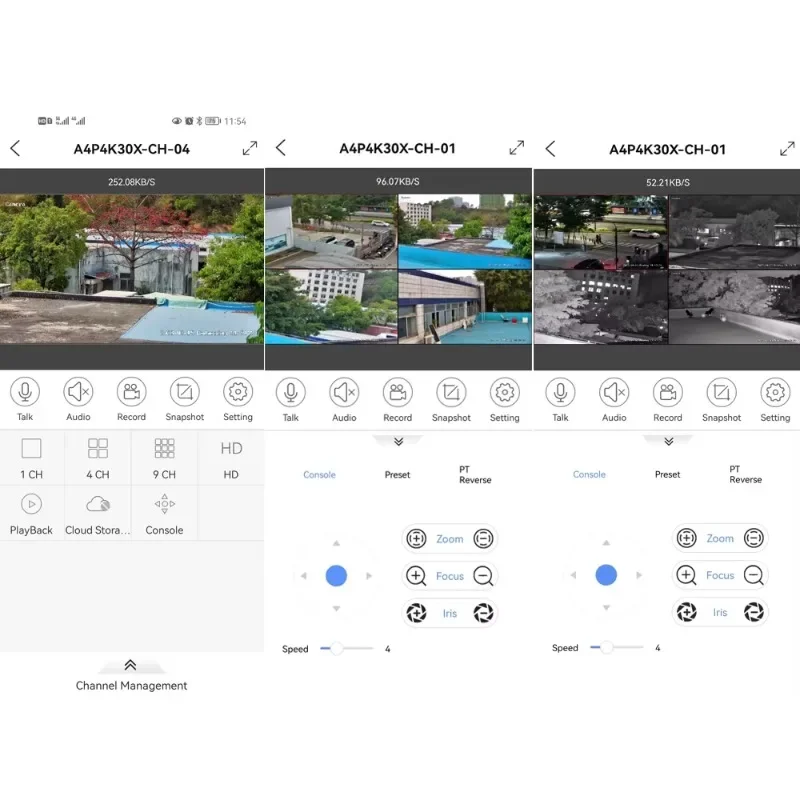The height and width of the screenshot is (800, 800).
Task: Tilt camera down on the 52.21KB/S screen
Action: [606, 608]
